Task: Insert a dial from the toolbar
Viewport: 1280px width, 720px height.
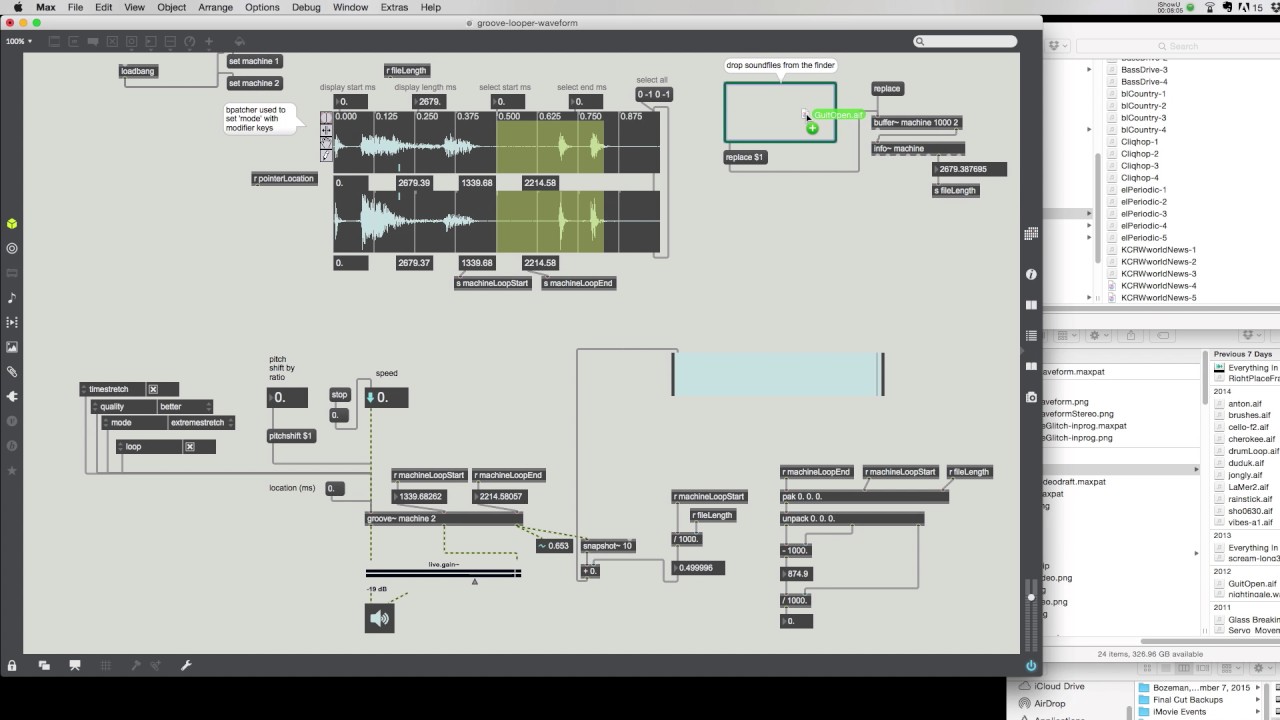Action: (190, 42)
